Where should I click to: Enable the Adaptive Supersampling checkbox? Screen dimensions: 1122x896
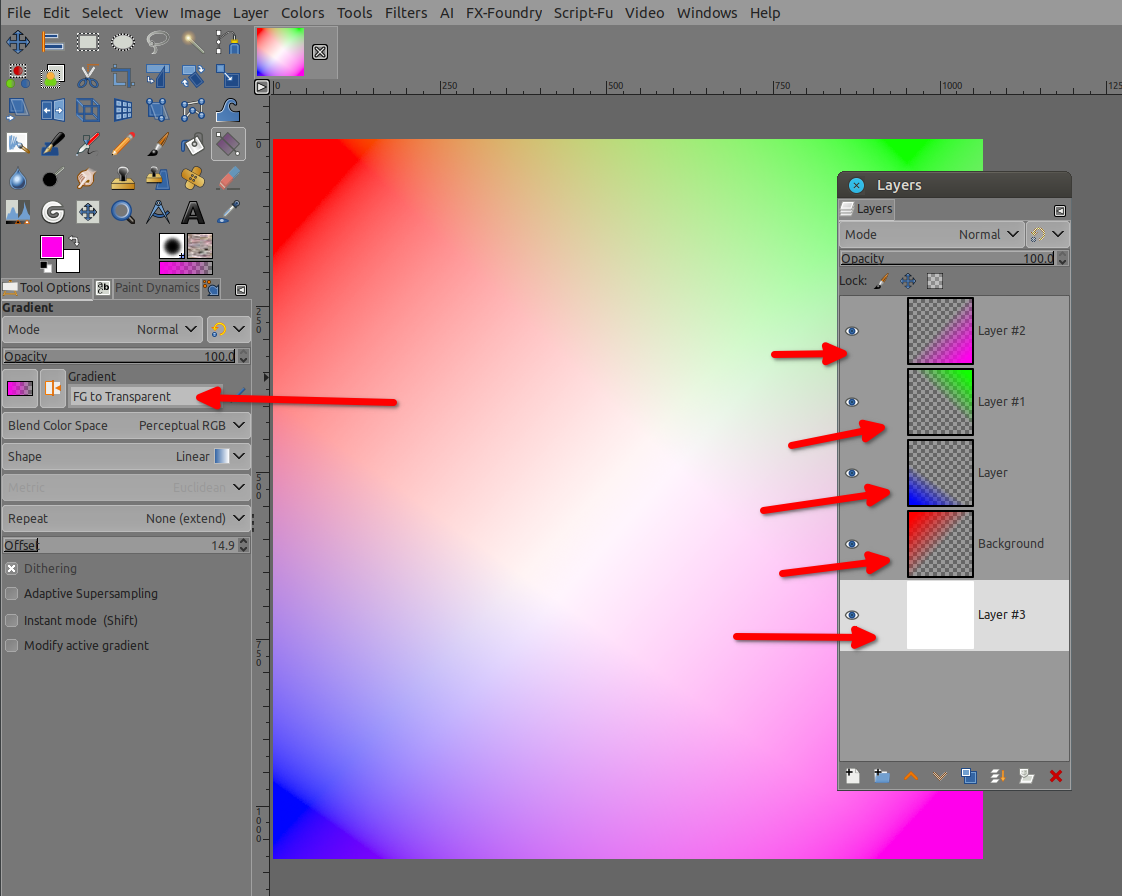tap(12, 594)
